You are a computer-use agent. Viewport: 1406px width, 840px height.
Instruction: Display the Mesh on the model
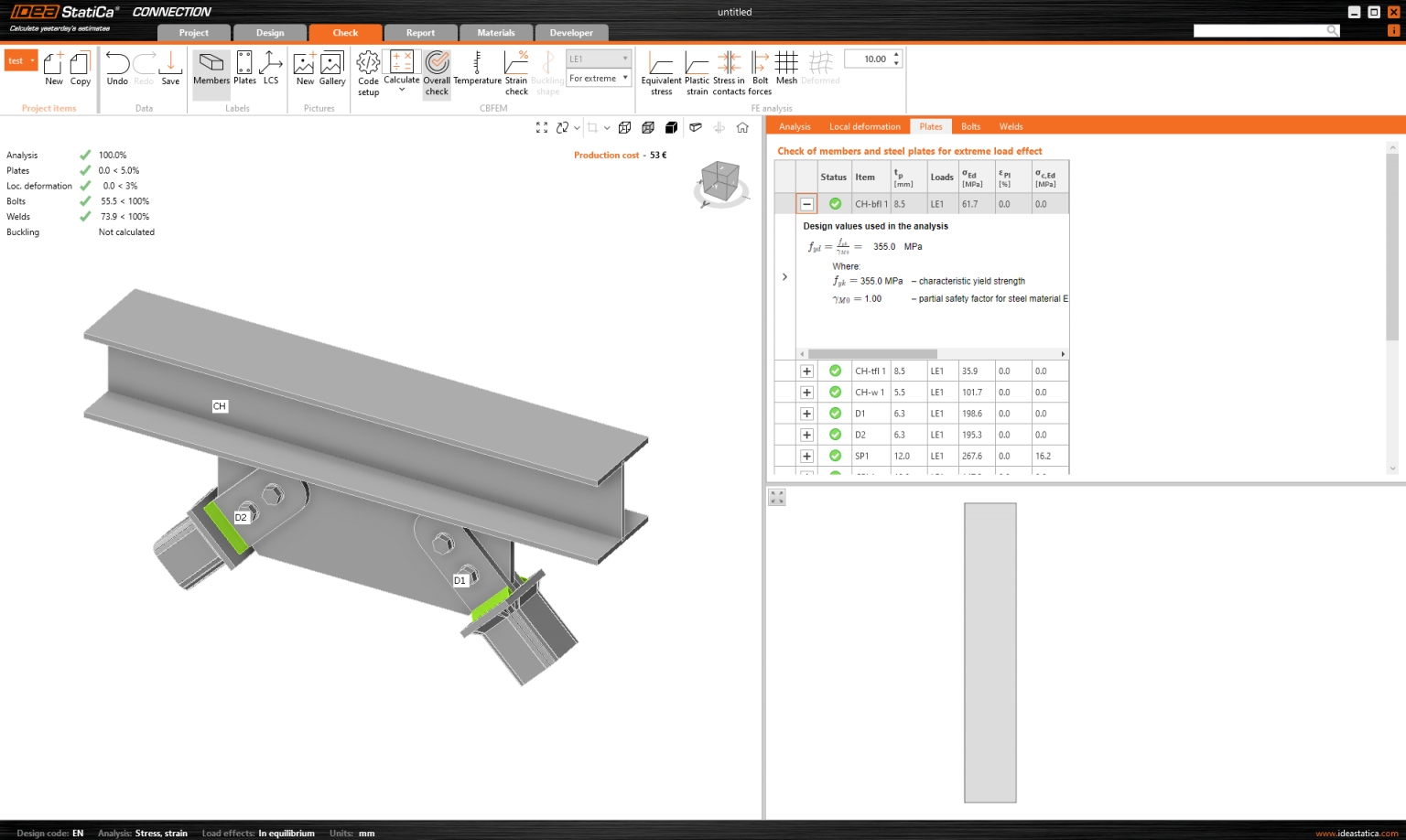tap(785, 71)
